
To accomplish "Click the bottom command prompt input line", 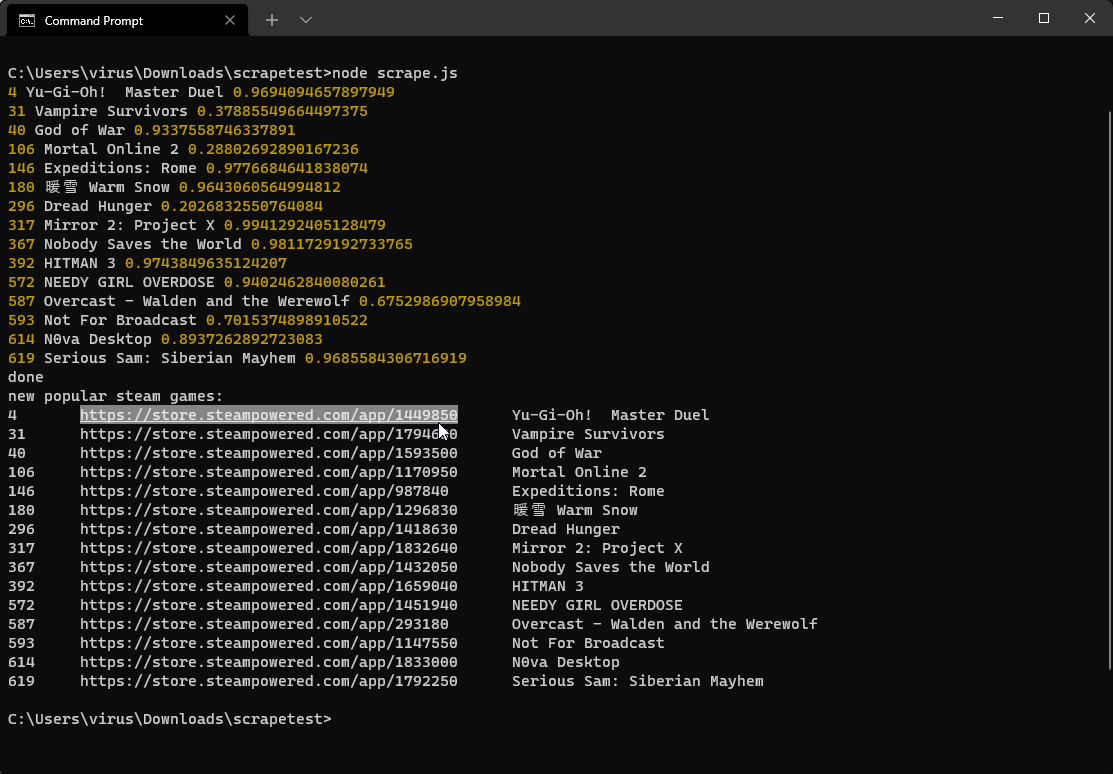I will (170, 719).
